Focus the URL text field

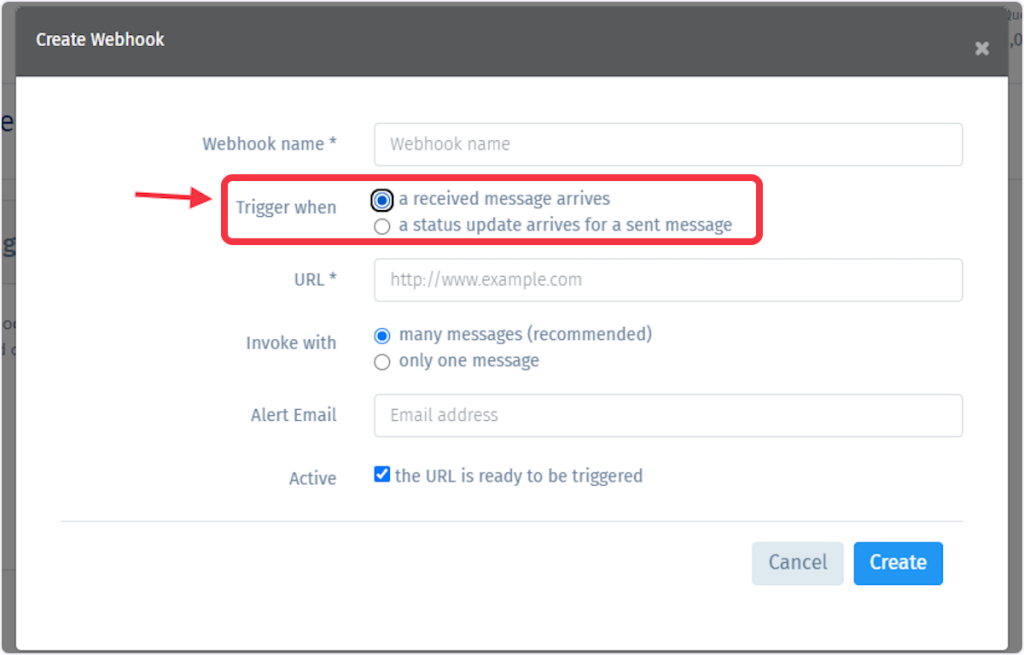667,280
